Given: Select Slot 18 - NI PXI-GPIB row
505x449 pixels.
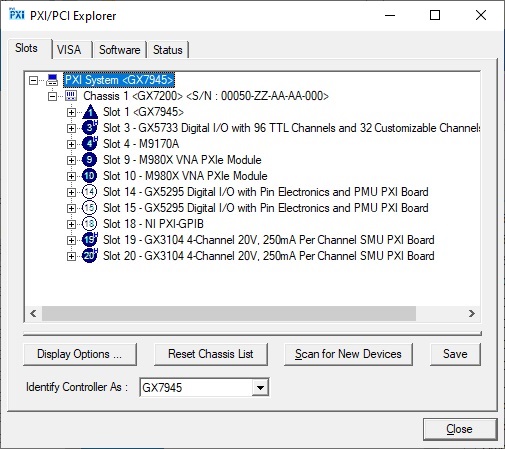Looking at the screenshot, I should pos(153,224).
